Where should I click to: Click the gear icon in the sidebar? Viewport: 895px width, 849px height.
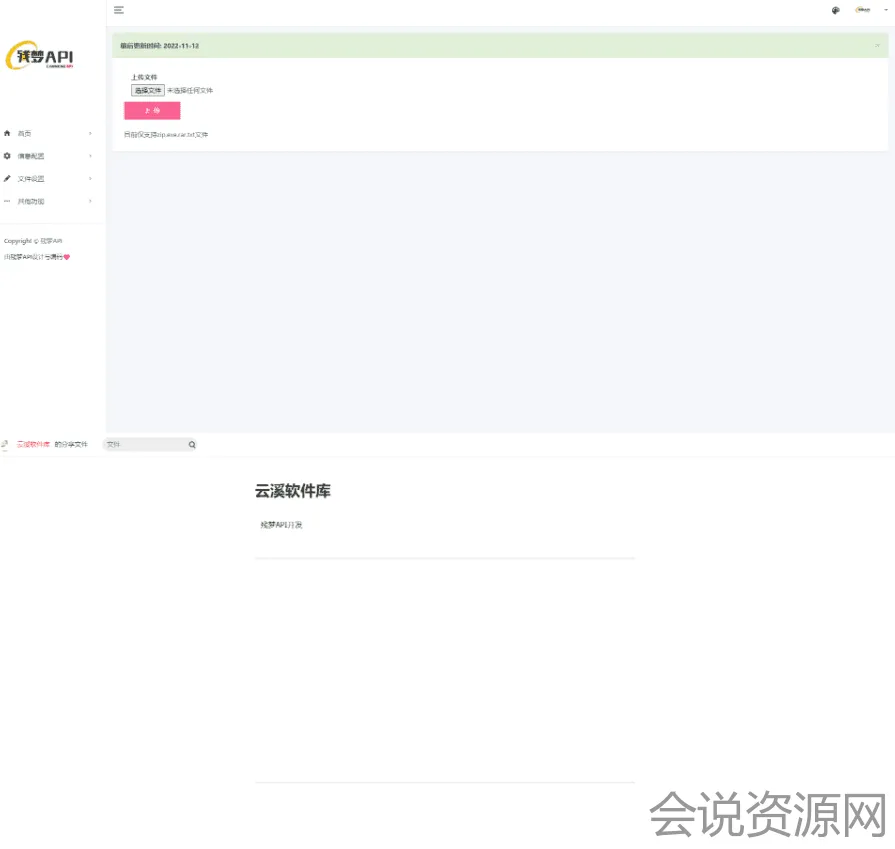pos(8,156)
